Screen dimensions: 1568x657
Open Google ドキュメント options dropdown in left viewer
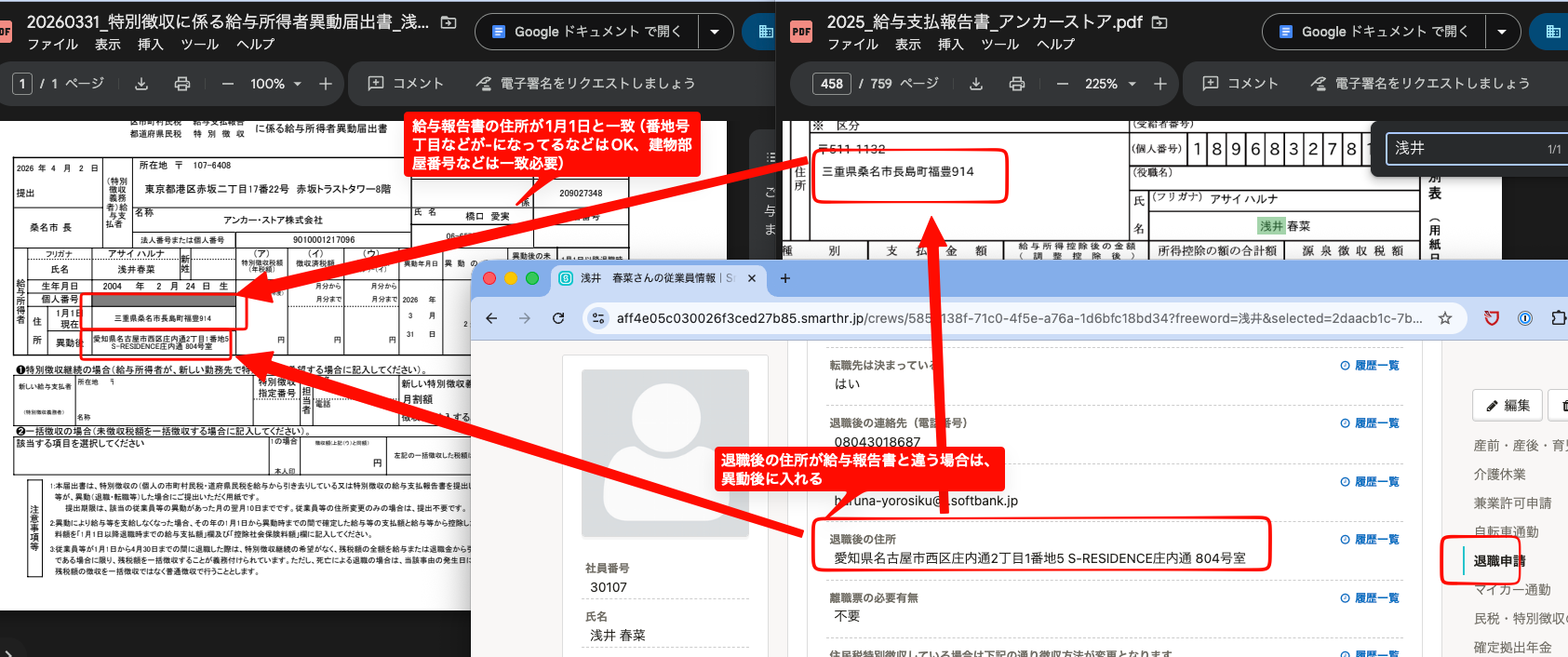tap(715, 32)
